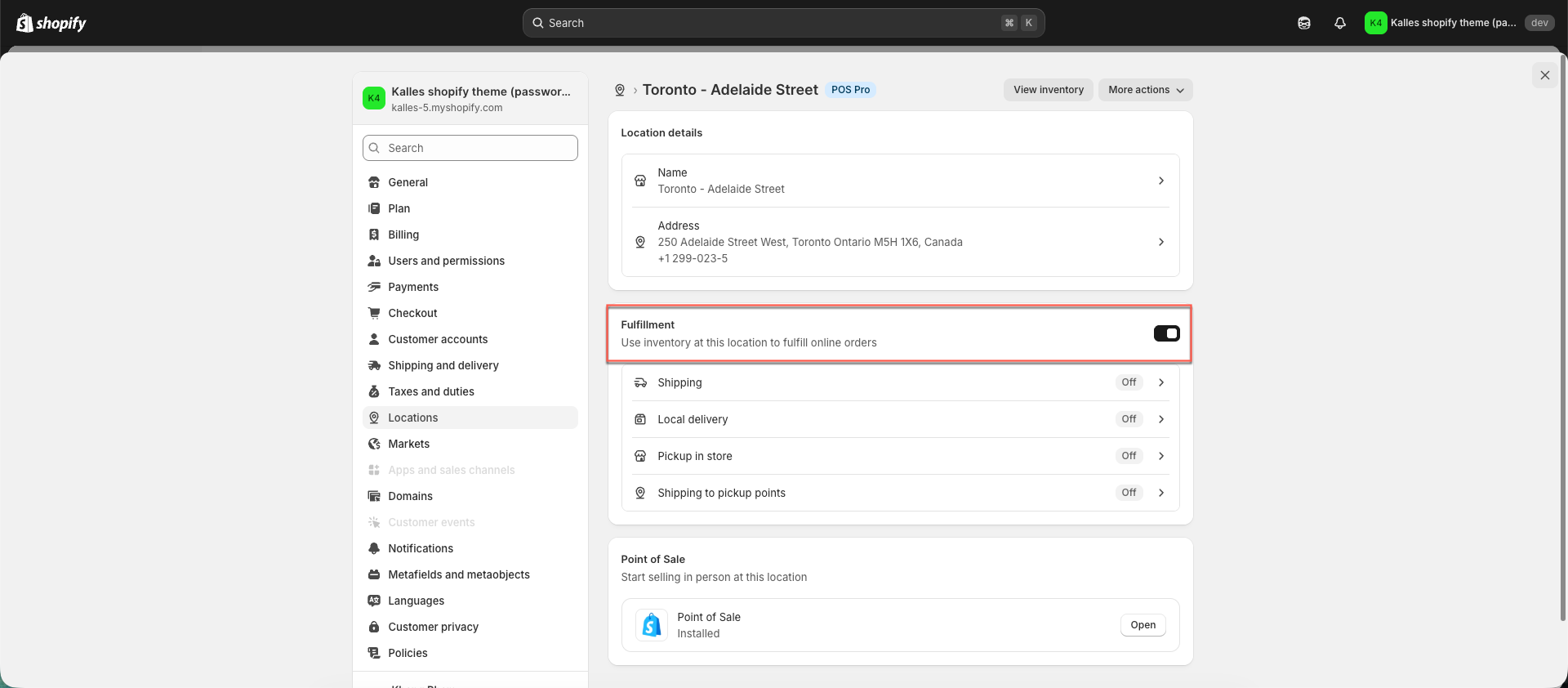
Task: Click the Shopify logo in top bar
Action: tap(51, 23)
